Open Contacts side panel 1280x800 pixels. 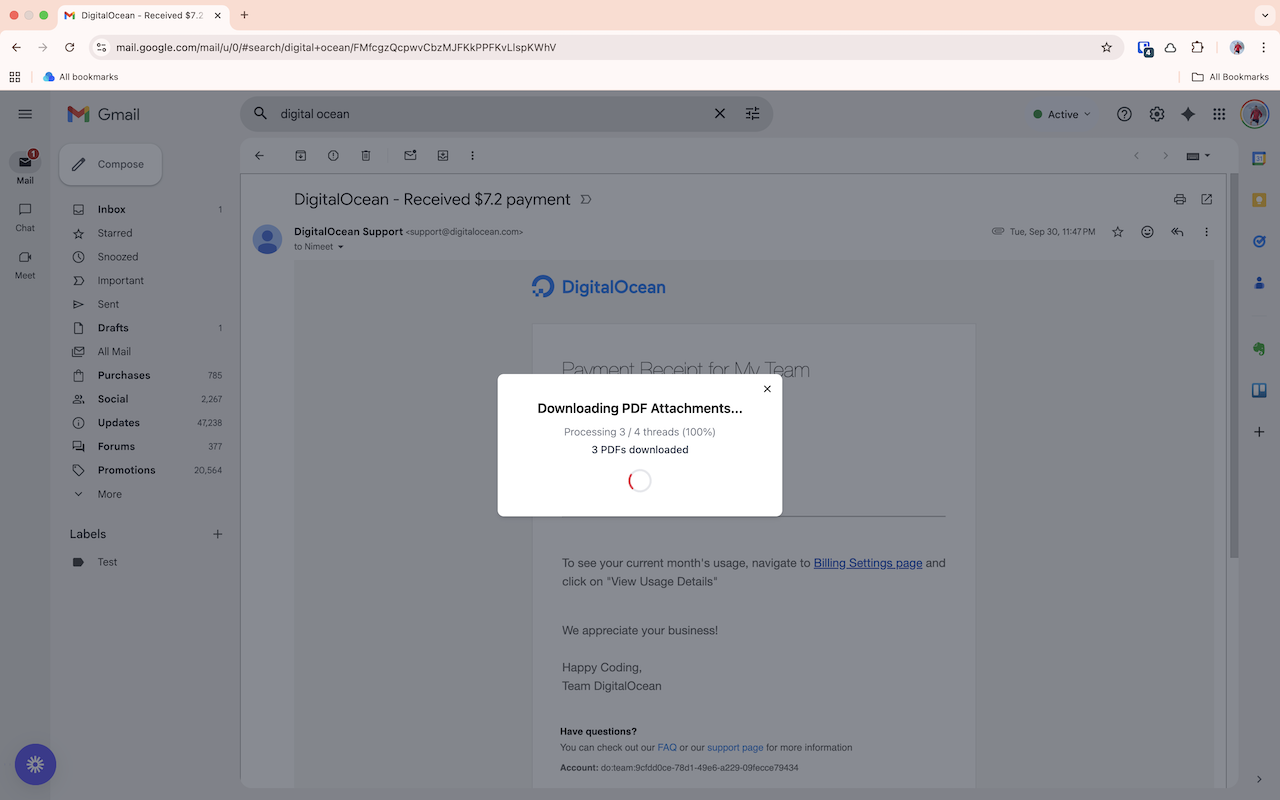pyautogui.click(x=1259, y=283)
